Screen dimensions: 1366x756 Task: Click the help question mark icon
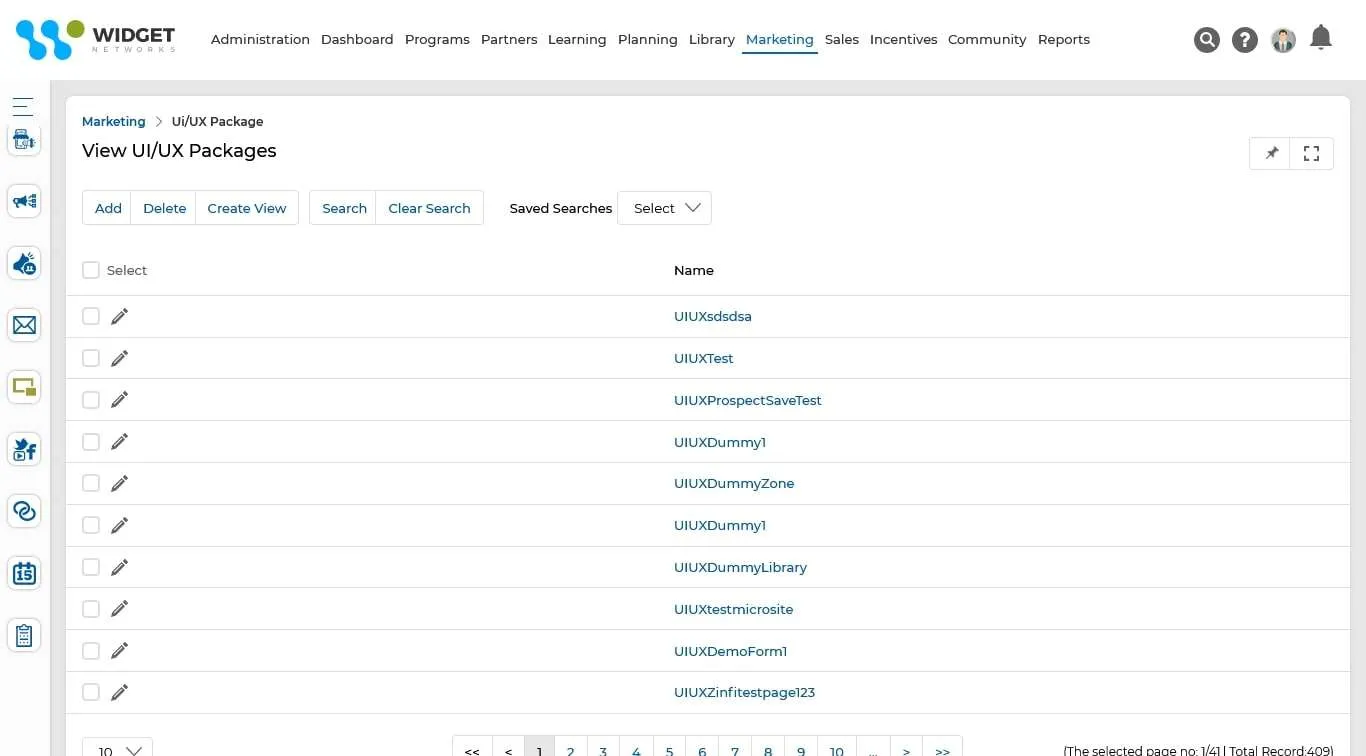1244,40
